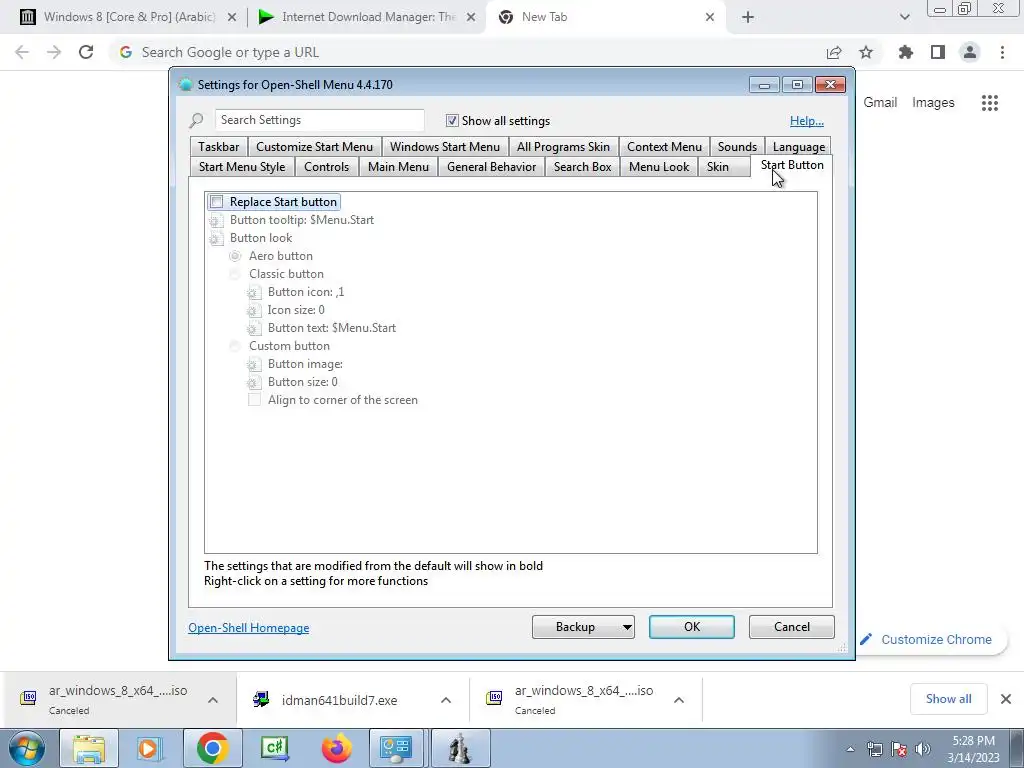Close the downloads bar
Viewport: 1024px width, 768px height.
pyautogui.click(x=1006, y=699)
